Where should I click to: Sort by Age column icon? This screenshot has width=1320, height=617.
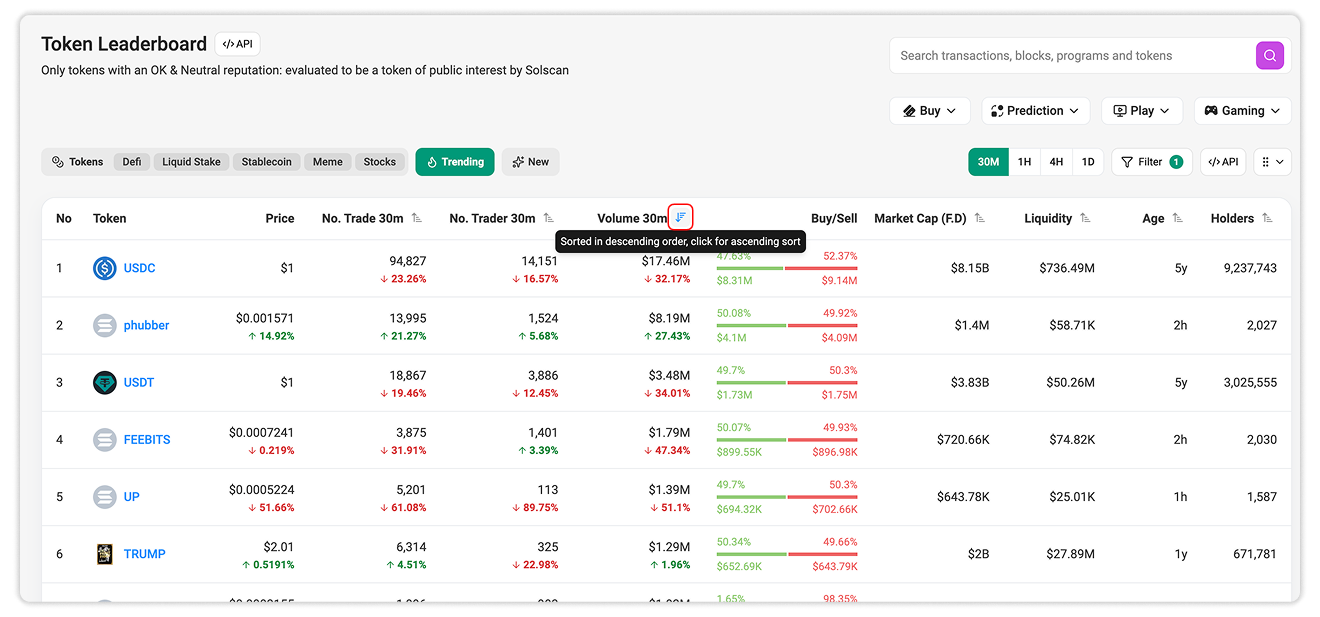pyautogui.click(x=1177, y=218)
